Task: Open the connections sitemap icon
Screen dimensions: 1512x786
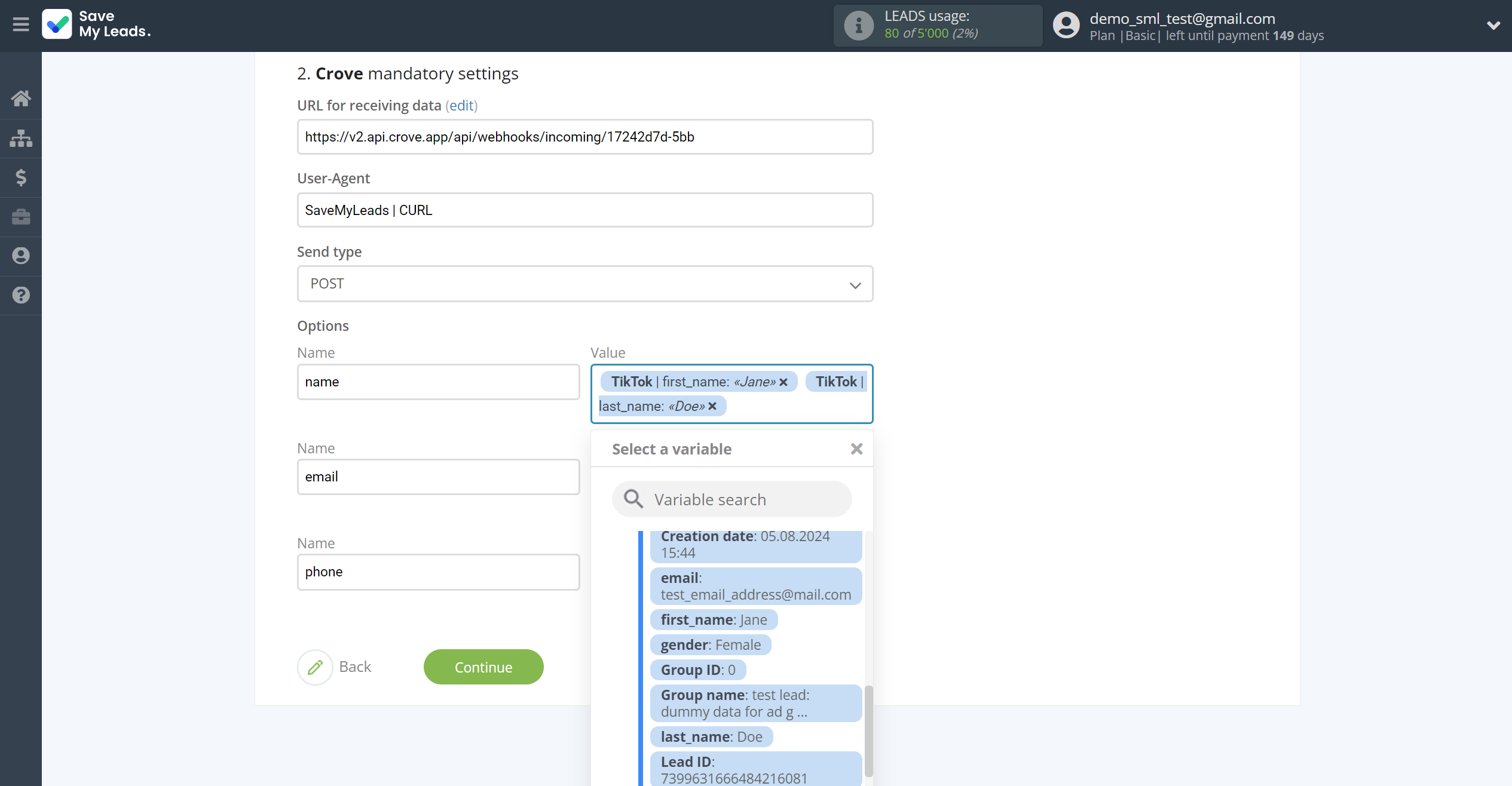Action: coord(21,138)
